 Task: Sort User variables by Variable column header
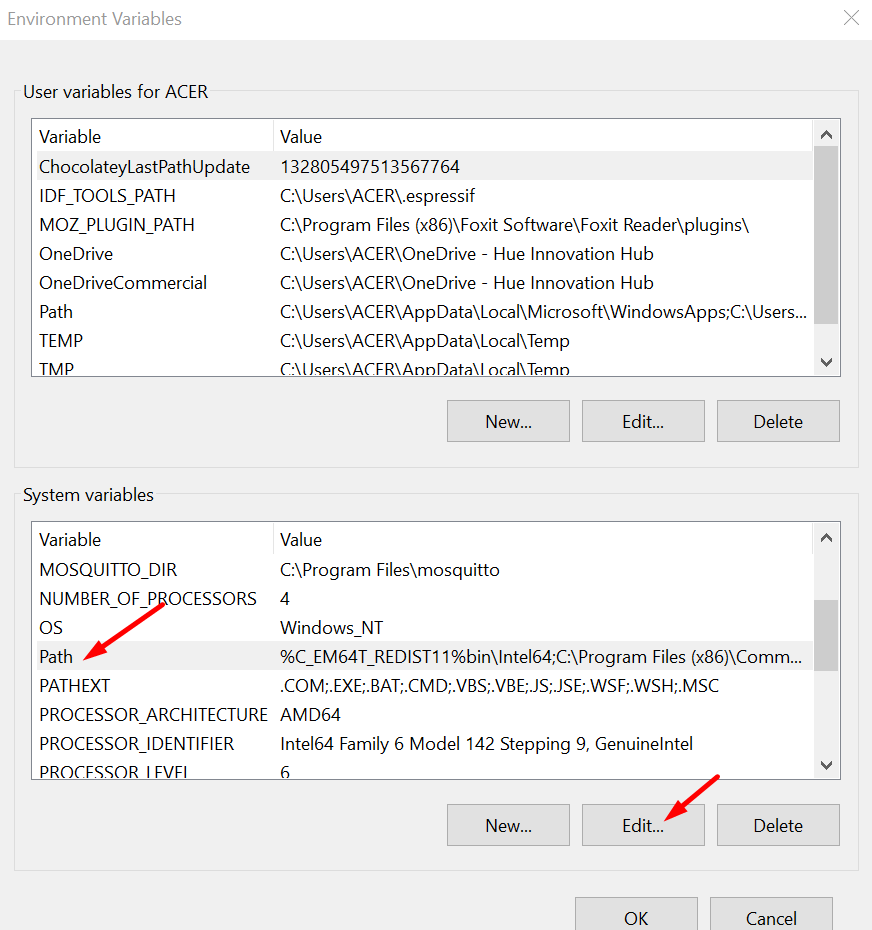pyautogui.click(x=150, y=137)
